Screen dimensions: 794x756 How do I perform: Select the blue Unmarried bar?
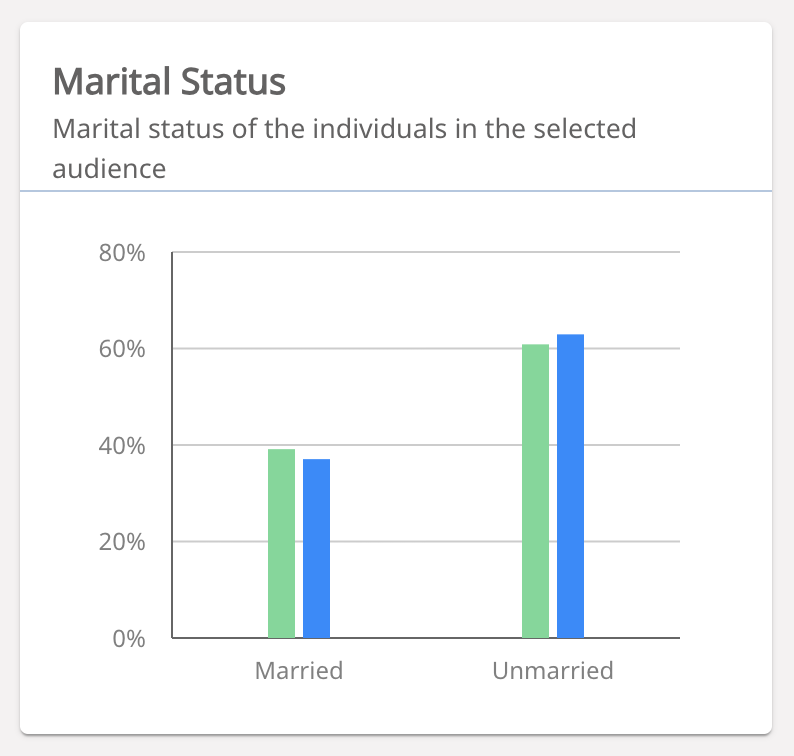570,486
